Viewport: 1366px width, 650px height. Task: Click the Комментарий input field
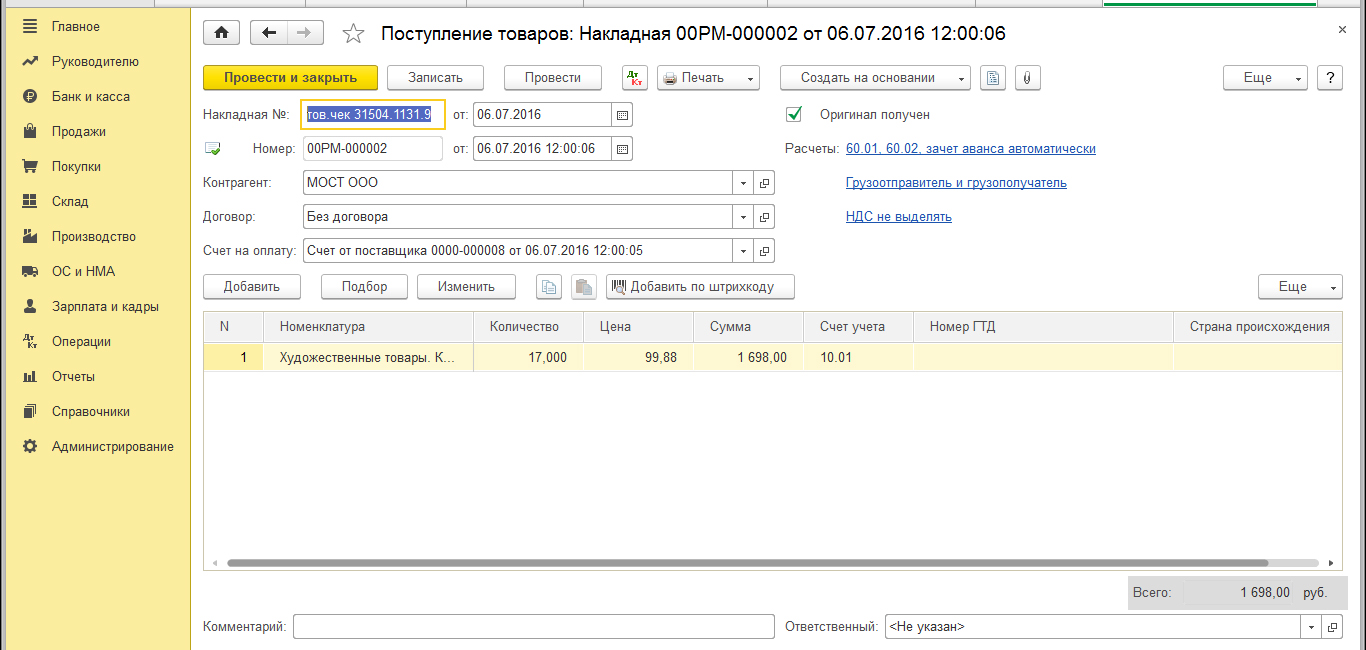pos(533,627)
